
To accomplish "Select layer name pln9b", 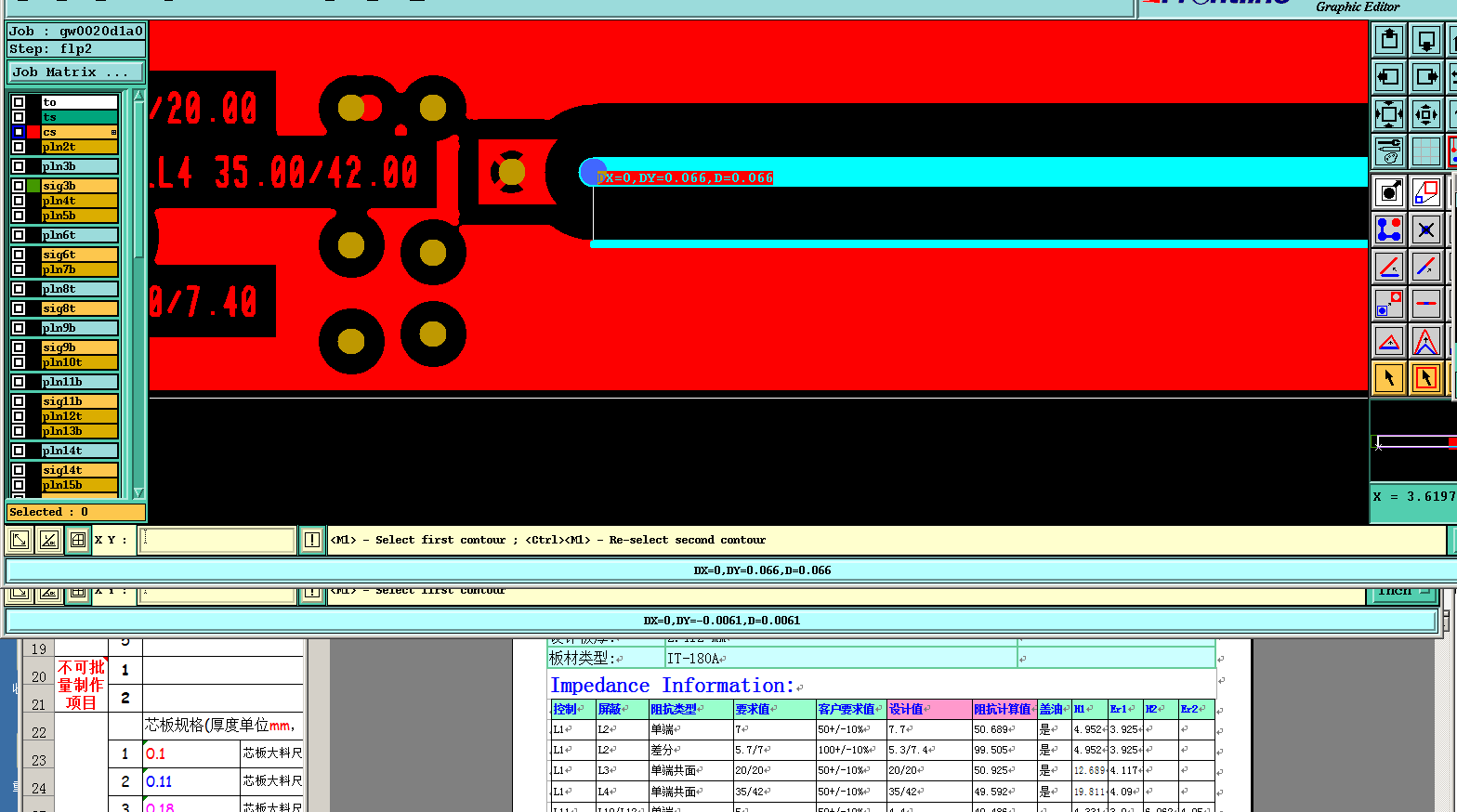I will [x=80, y=328].
